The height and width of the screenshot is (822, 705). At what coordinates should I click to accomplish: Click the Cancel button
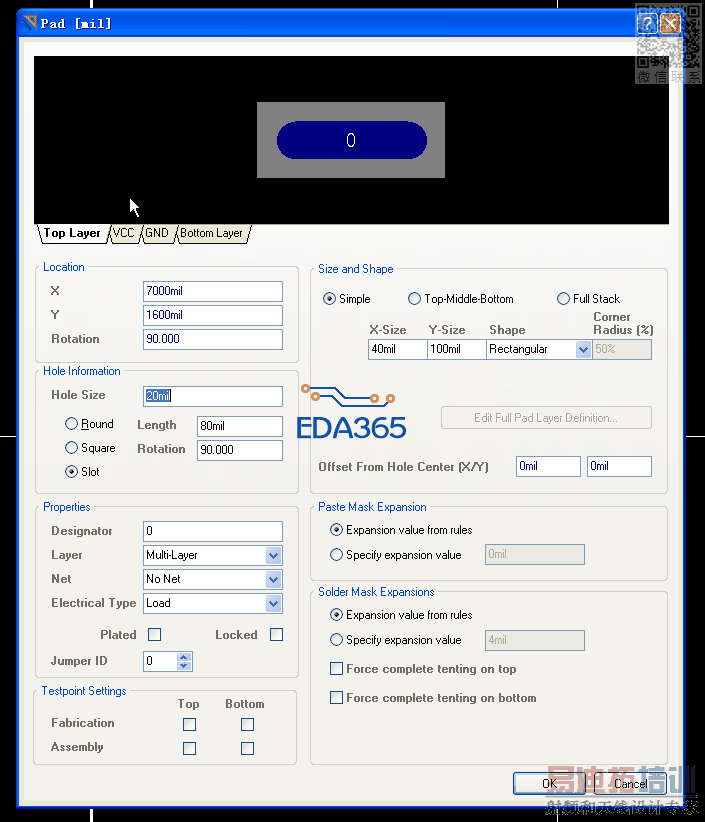click(631, 783)
